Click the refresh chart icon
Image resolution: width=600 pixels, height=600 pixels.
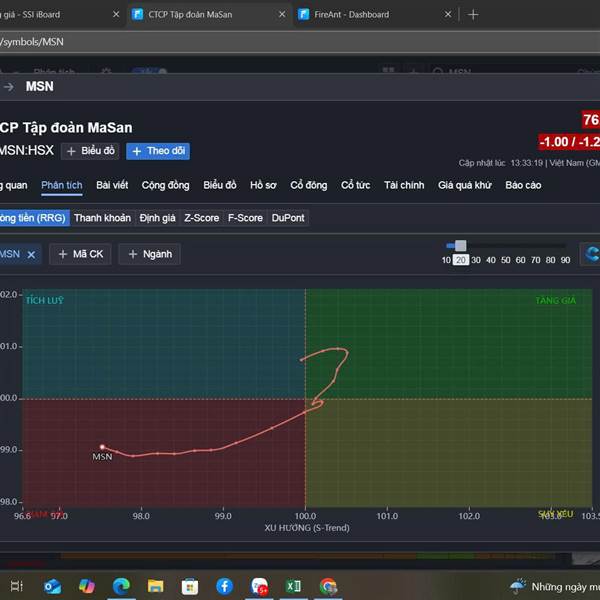tap(591, 254)
